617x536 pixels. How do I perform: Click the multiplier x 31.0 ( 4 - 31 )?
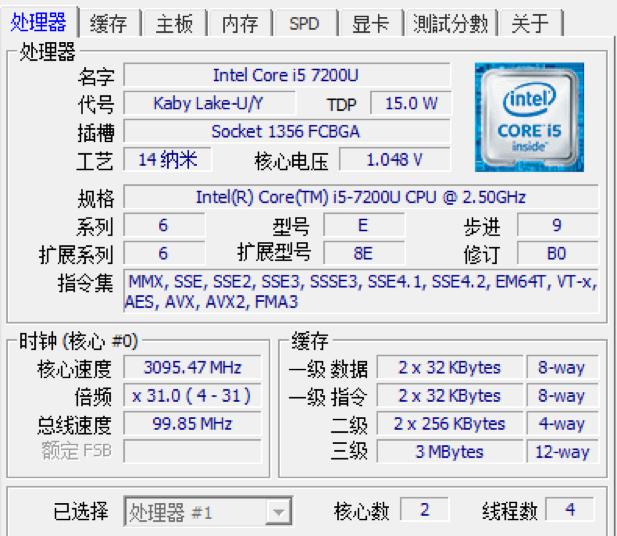[192, 396]
